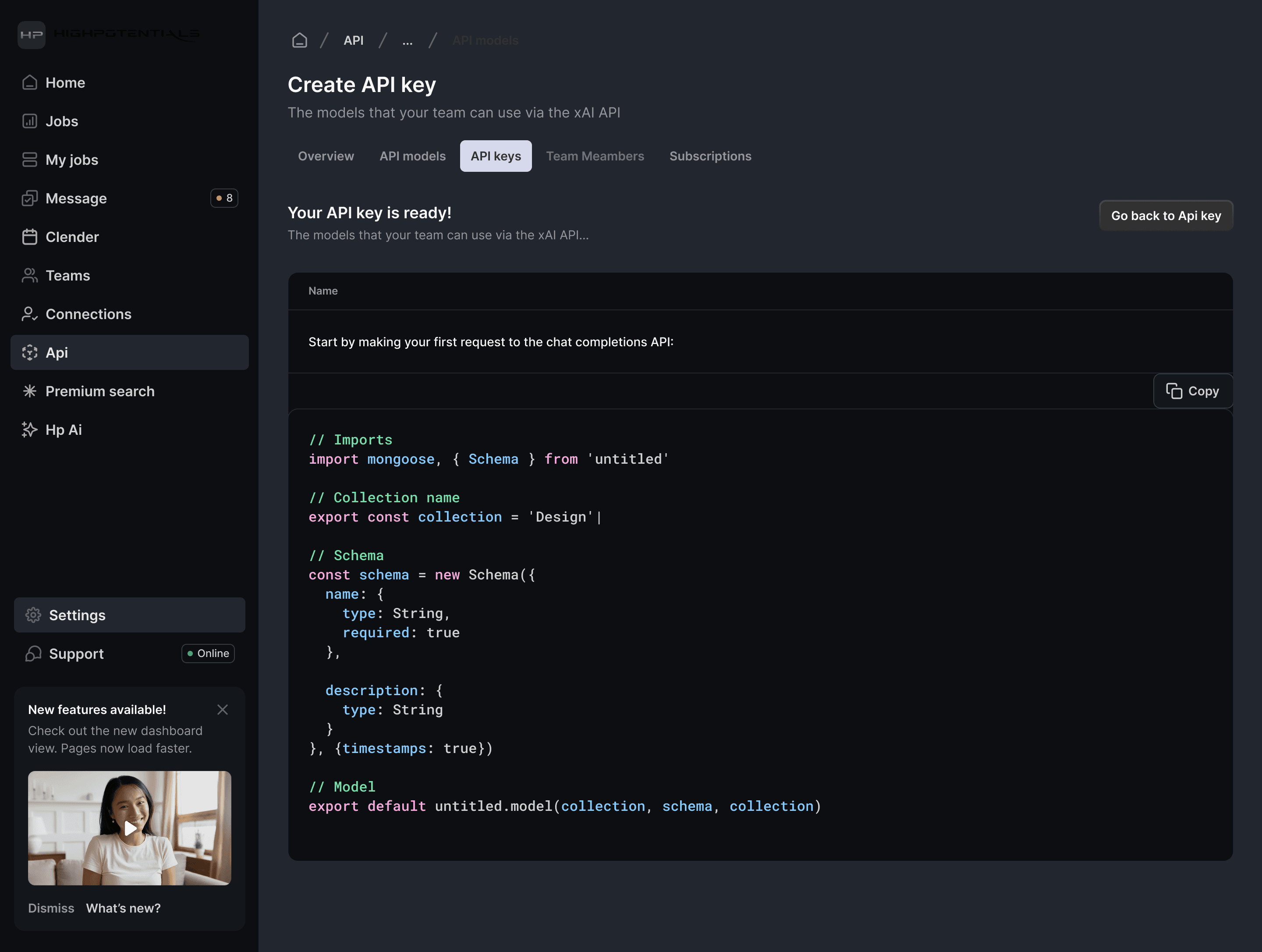
Task: Open Jobs from sidebar icon
Action: coord(30,121)
